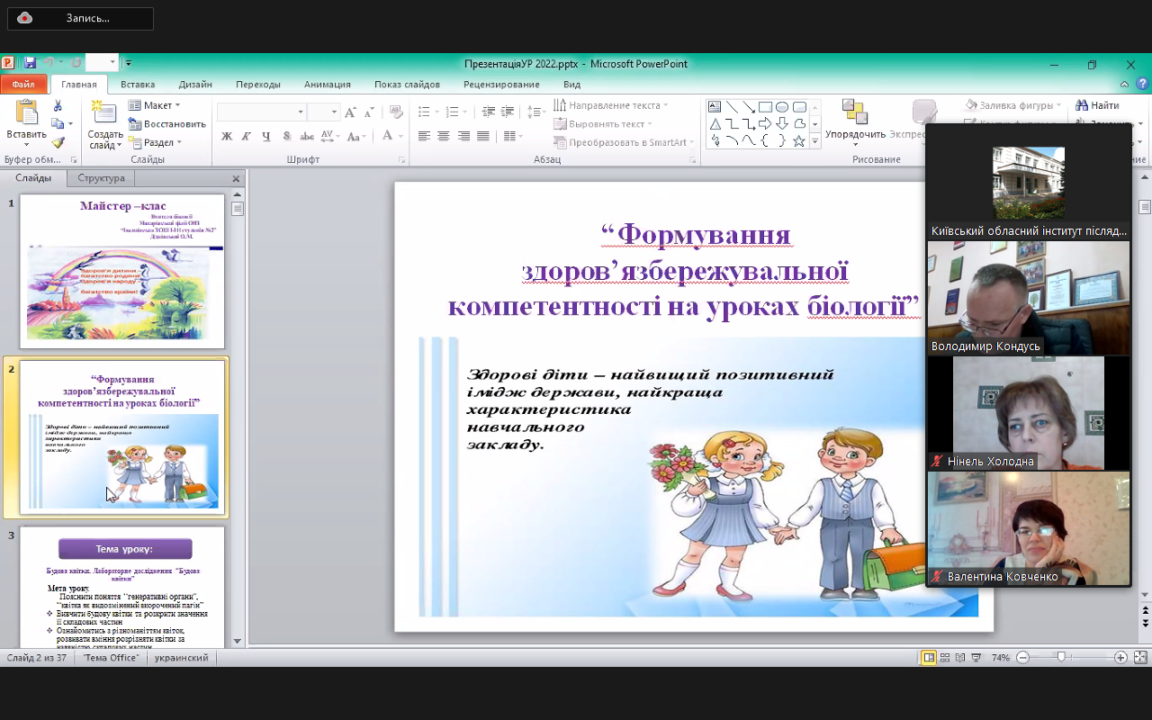This screenshot has height=720, width=1152.
Task: Open the Файл tab
Action: (24, 84)
